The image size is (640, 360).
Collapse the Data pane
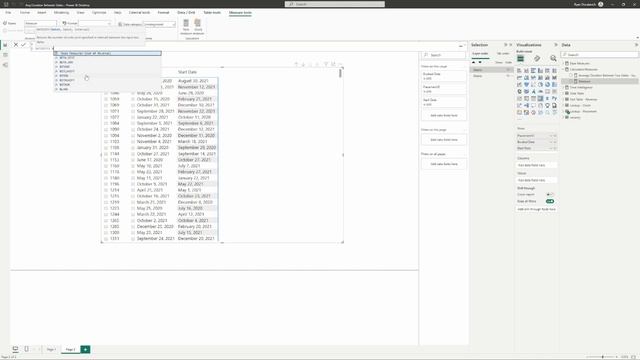636,45
